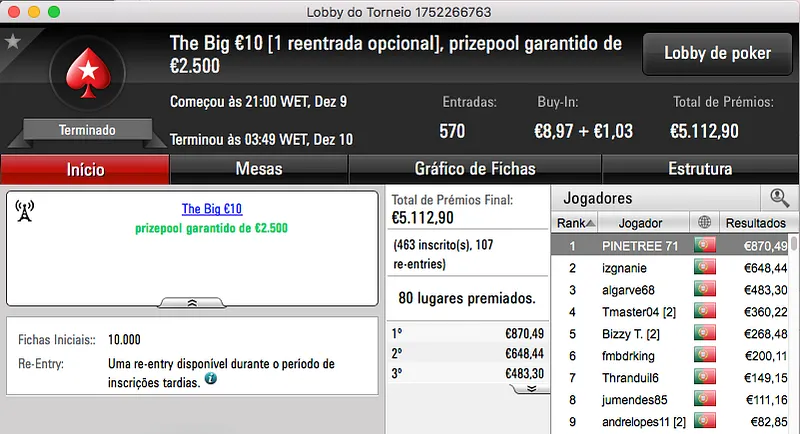Click the Lobby de poker button

tap(717, 54)
